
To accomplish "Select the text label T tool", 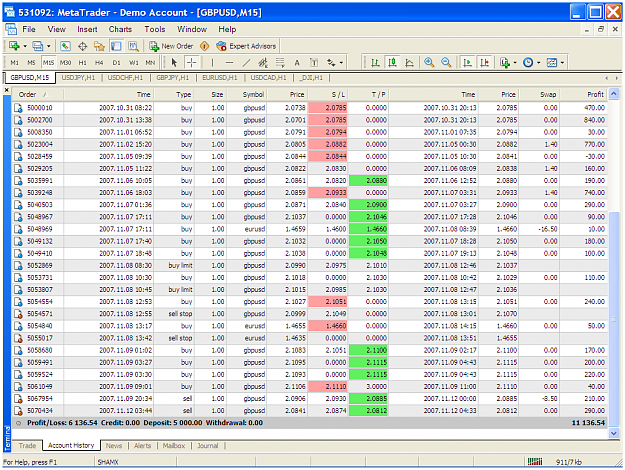I will [x=314, y=63].
